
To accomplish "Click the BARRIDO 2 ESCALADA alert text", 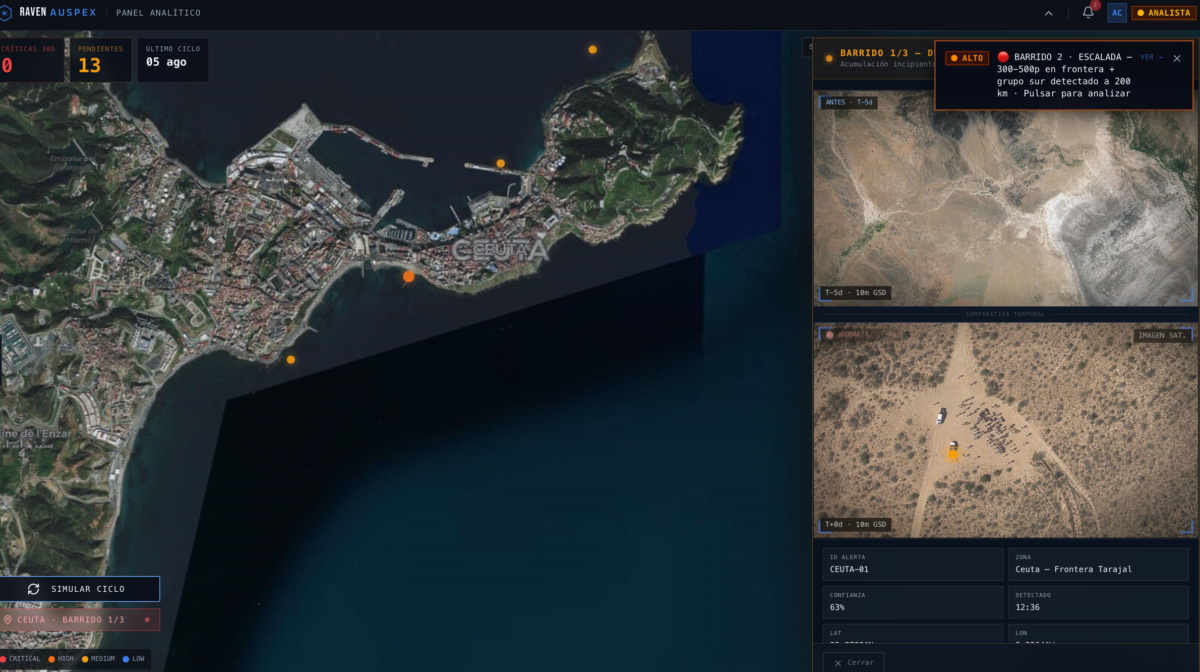I will (1064, 75).
